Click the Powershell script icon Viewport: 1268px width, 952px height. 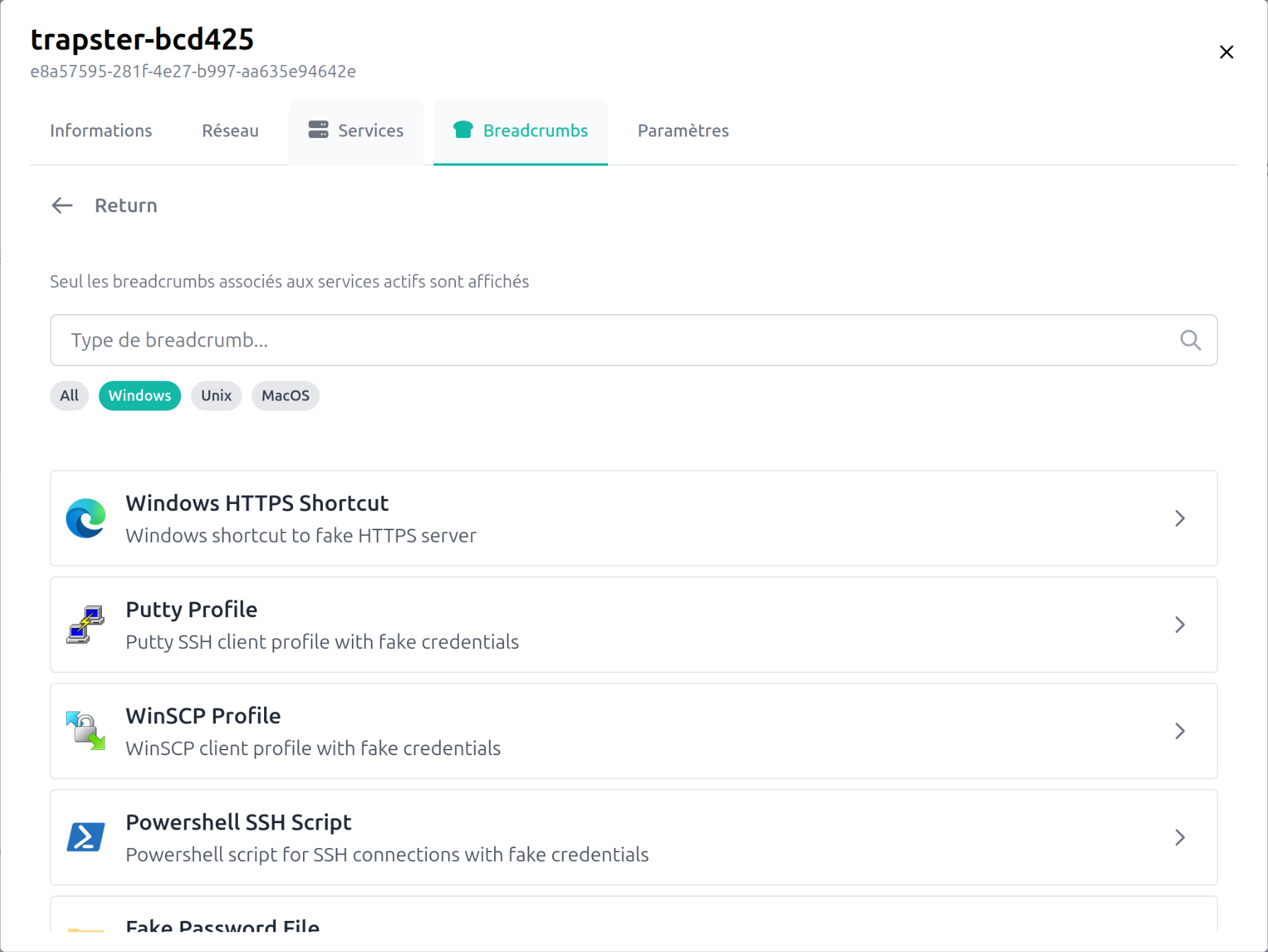tap(86, 837)
